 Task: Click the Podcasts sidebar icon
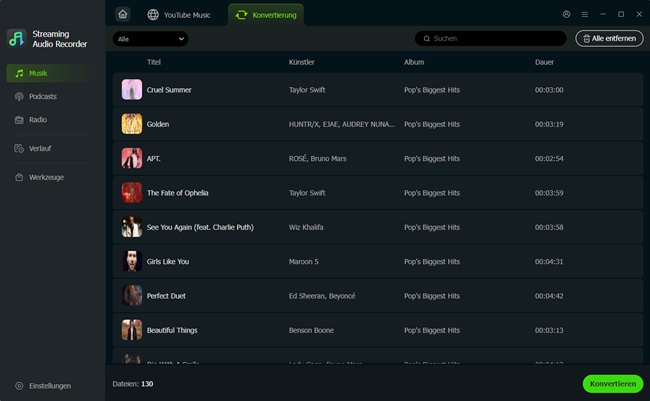pos(19,97)
